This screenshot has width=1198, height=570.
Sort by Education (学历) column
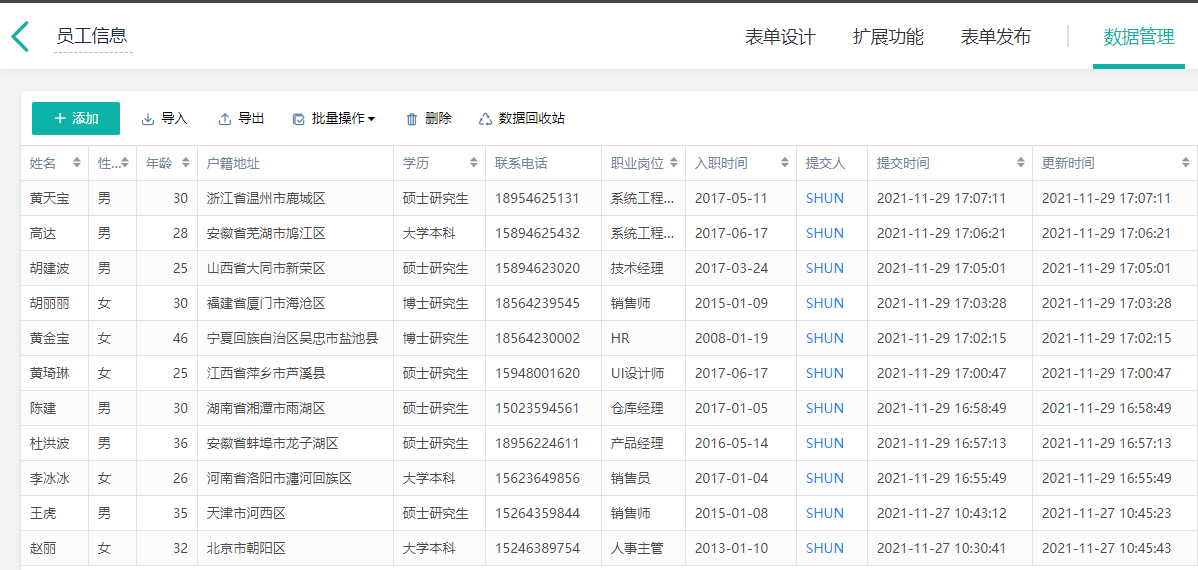pyautogui.click(x=473, y=163)
